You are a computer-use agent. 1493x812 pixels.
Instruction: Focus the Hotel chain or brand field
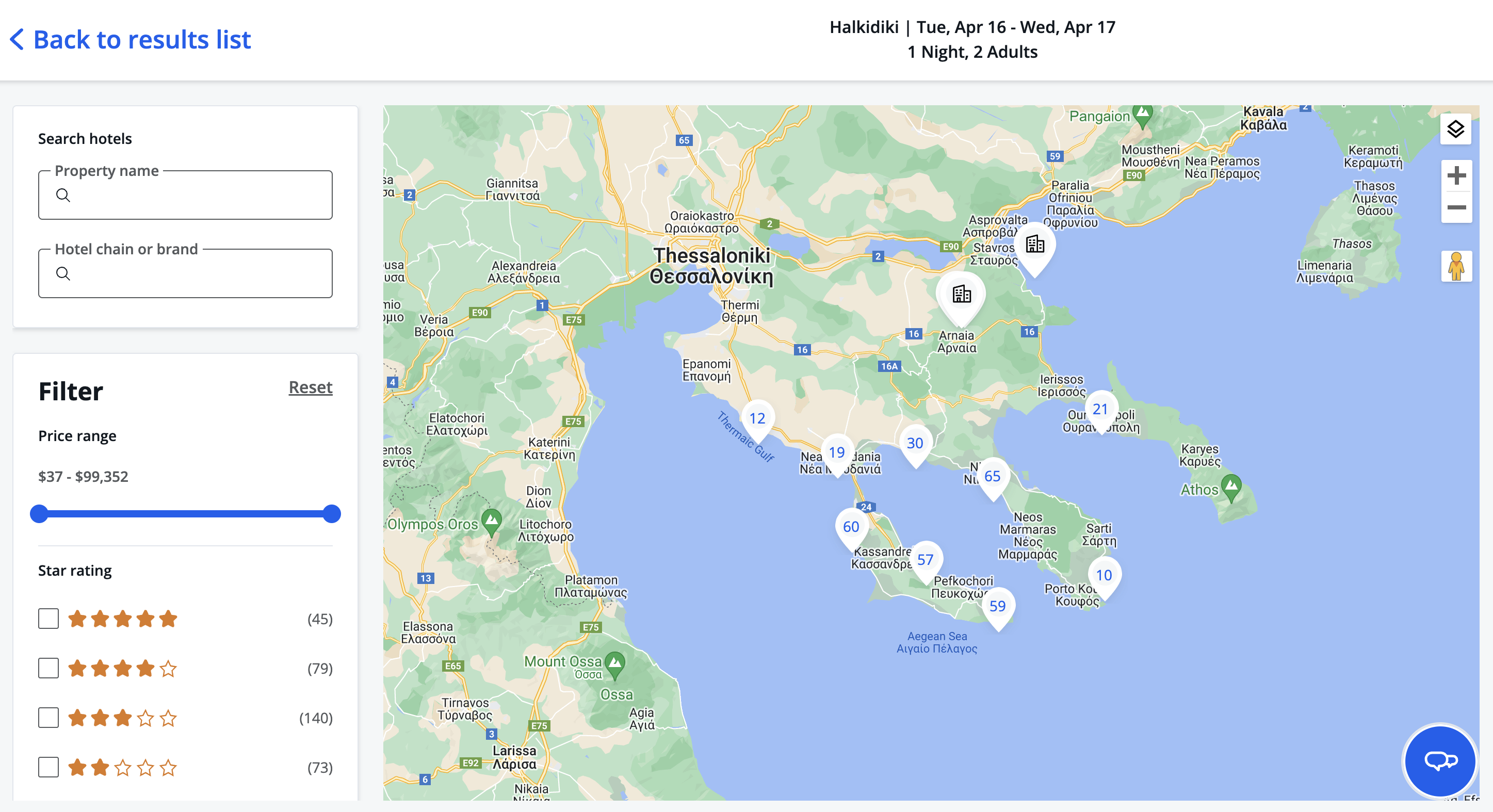(186, 273)
